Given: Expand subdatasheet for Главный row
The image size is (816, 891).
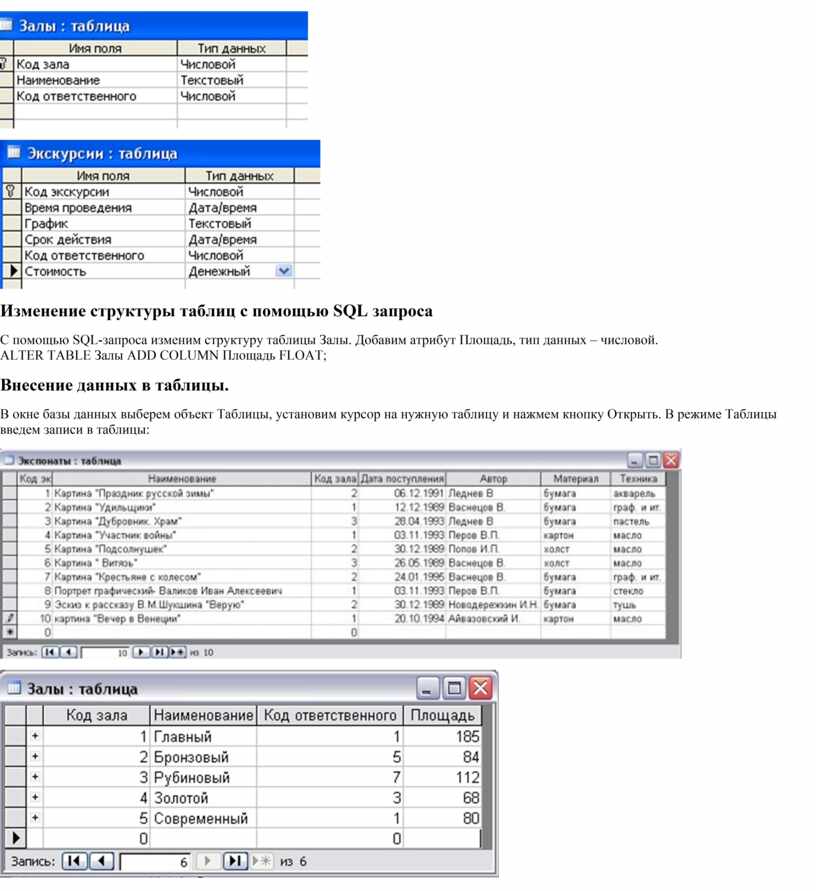Looking at the screenshot, I should click(35, 736).
